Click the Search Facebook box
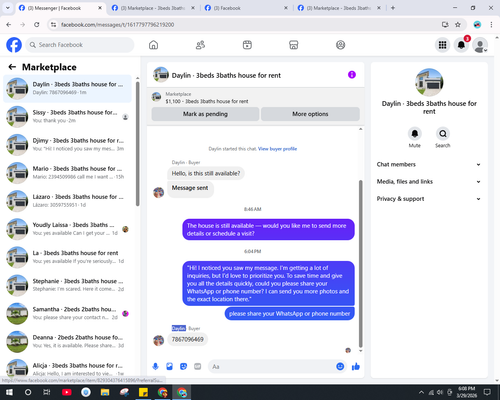 click(x=80, y=45)
